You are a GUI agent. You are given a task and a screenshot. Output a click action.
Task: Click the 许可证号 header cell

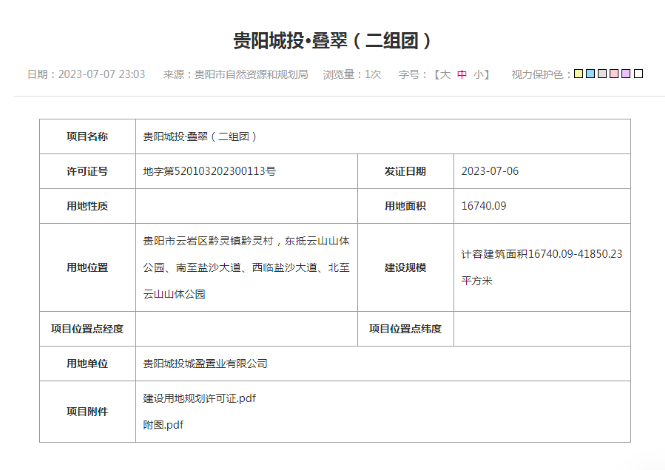(87, 171)
